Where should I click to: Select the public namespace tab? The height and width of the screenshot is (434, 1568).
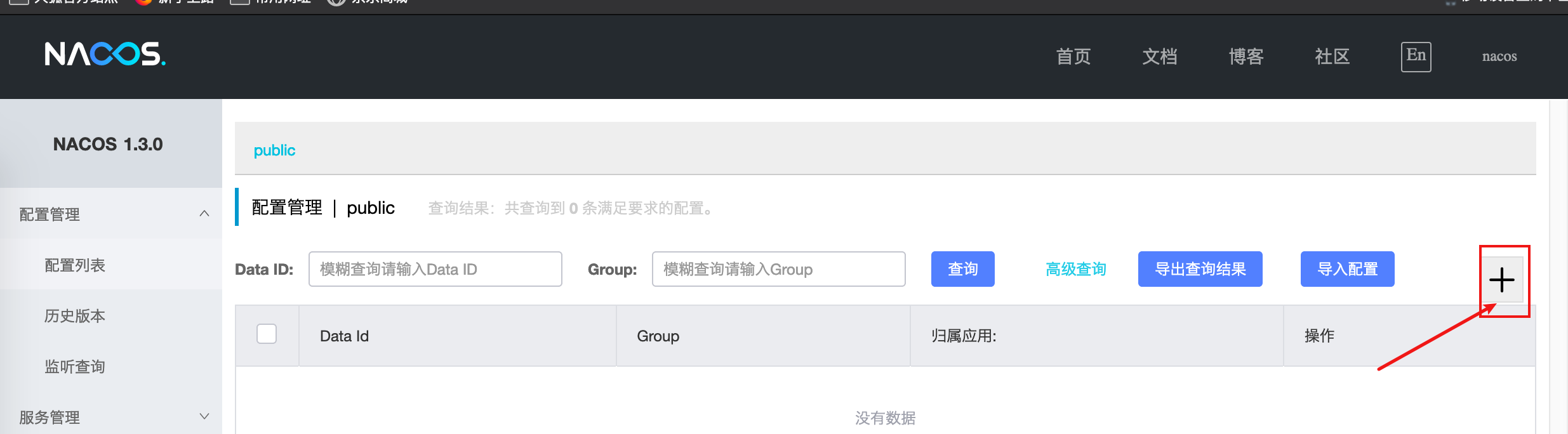(274, 150)
